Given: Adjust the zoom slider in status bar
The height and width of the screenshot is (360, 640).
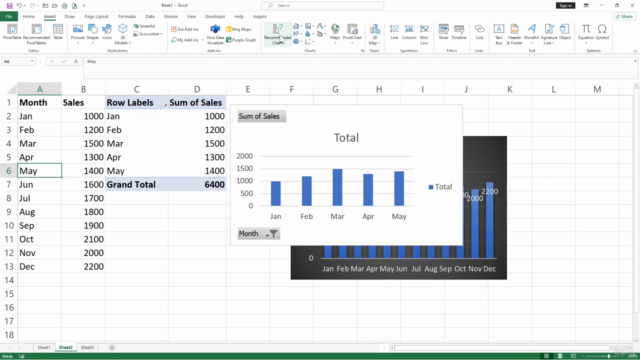Looking at the screenshot, I should click(609, 356).
